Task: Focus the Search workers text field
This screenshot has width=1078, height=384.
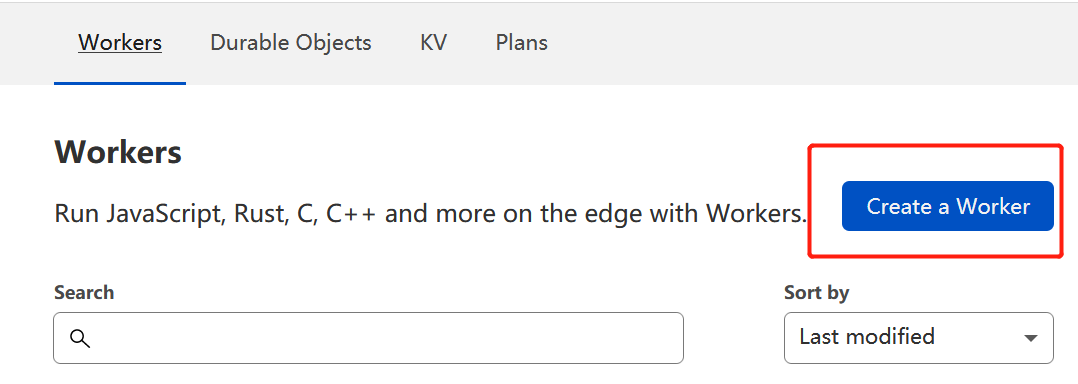Action: (x=368, y=338)
